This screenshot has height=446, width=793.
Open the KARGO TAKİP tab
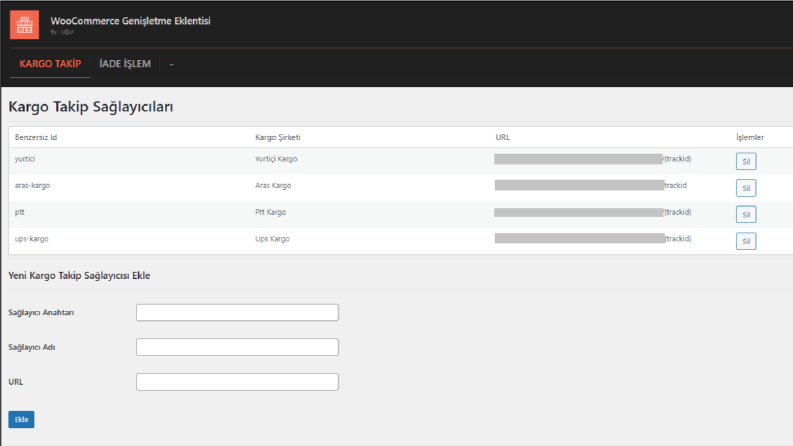50,64
